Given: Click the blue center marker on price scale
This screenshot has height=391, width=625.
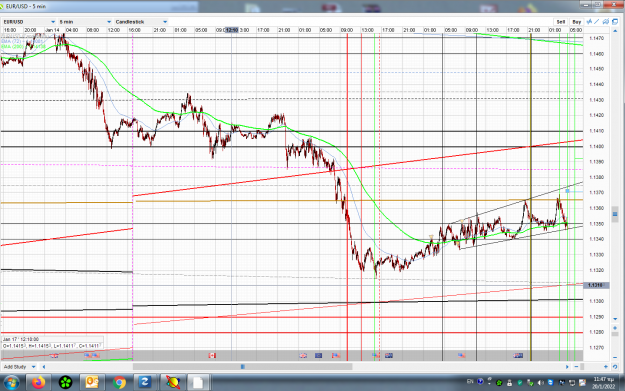Looking at the screenshot, I should click(615, 214).
